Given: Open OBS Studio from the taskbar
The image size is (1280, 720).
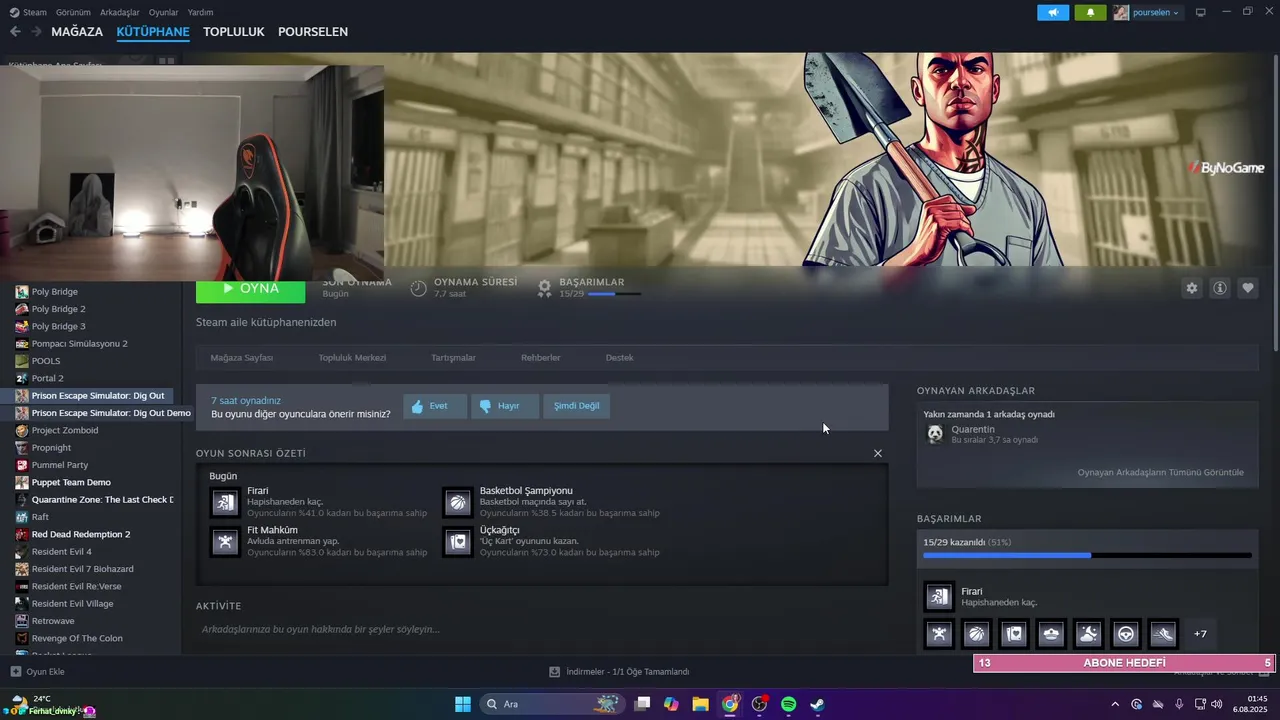Looking at the screenshot, I should (759, 704).
